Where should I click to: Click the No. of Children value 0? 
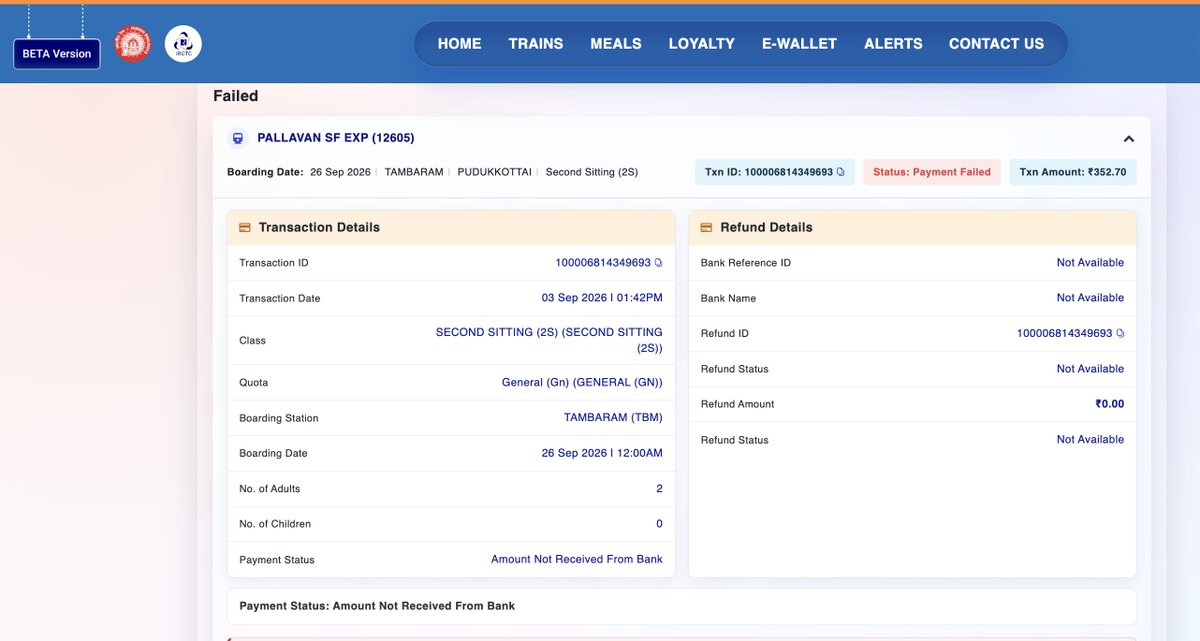click(x=659, y=524)
